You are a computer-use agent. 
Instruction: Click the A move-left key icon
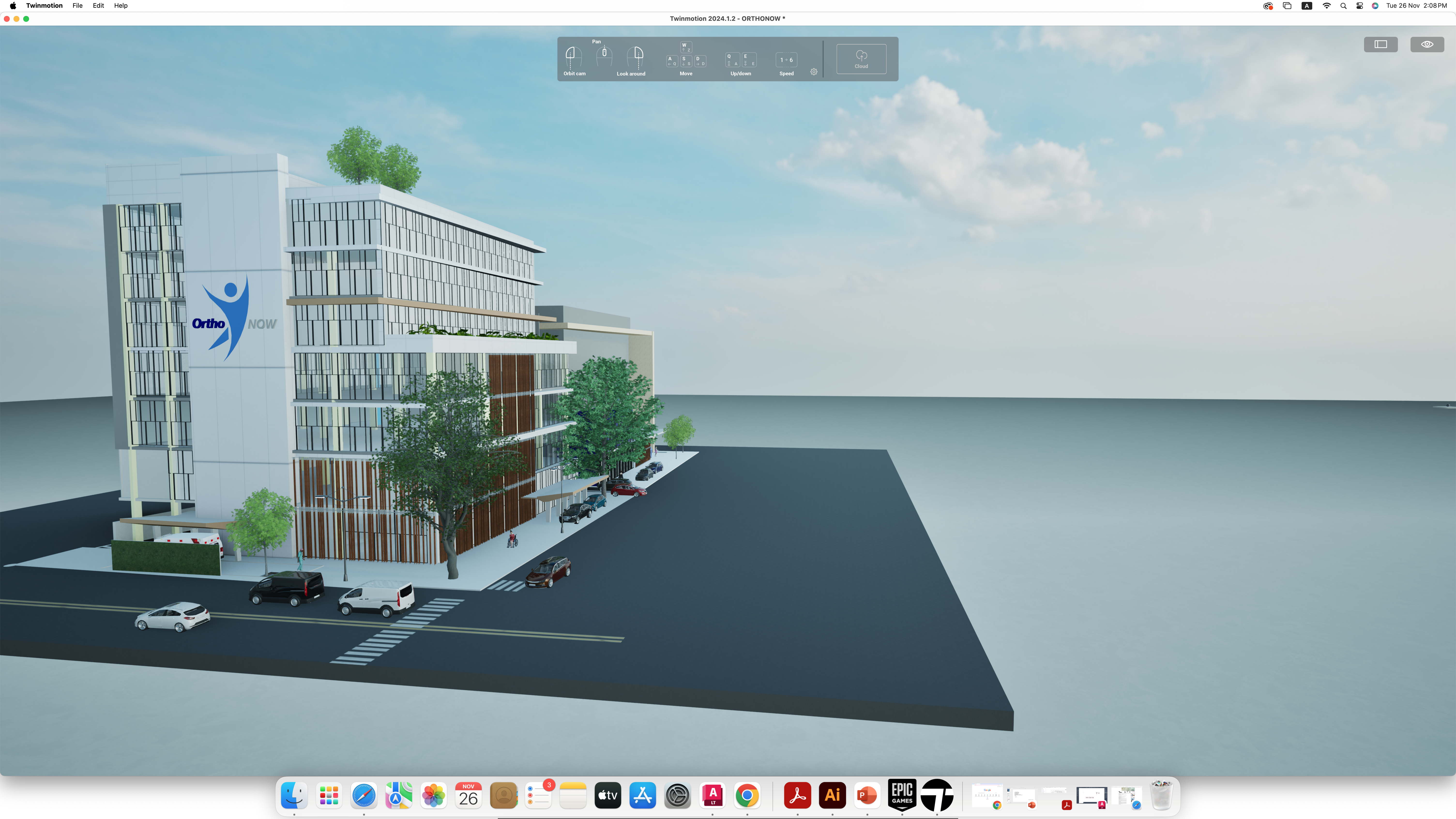click(672, 61)
